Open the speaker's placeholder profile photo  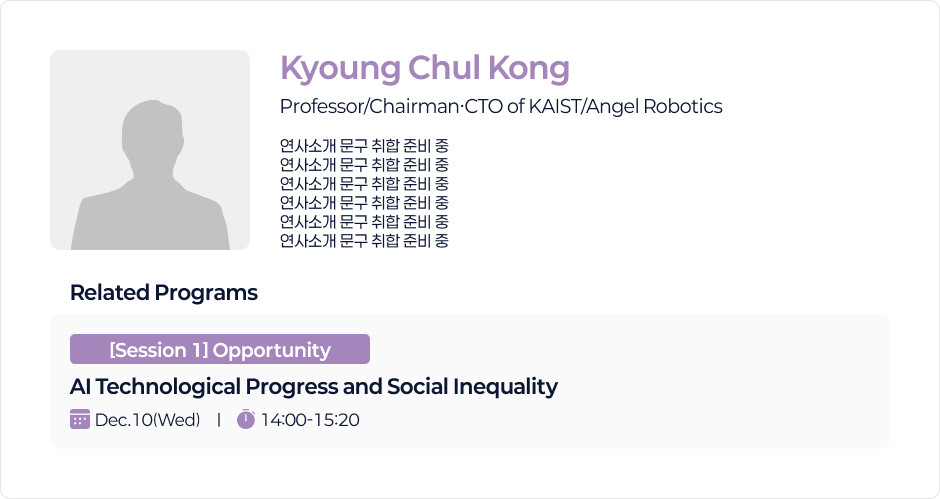[x=150, y=150]
